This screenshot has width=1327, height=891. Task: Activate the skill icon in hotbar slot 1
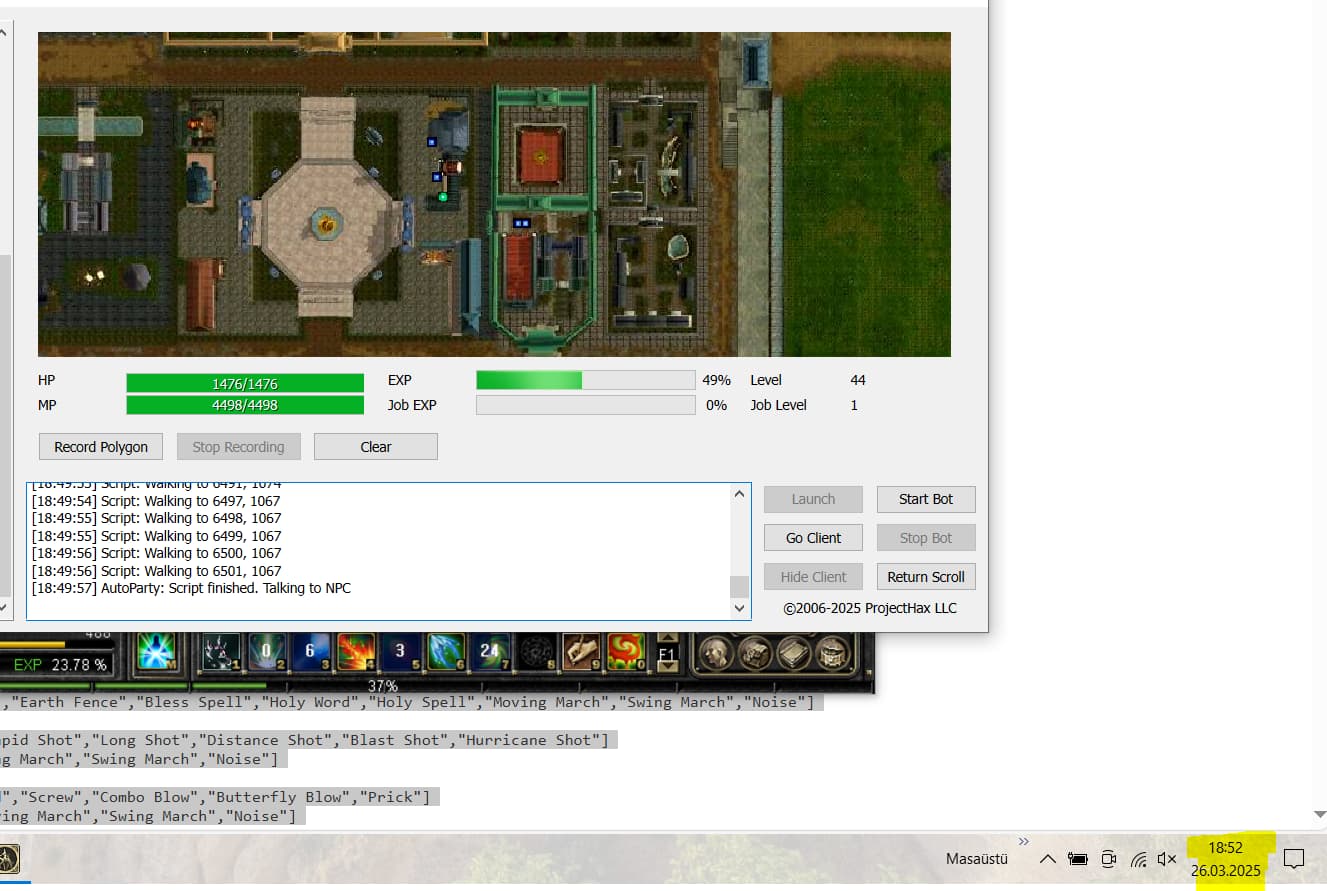221,652
